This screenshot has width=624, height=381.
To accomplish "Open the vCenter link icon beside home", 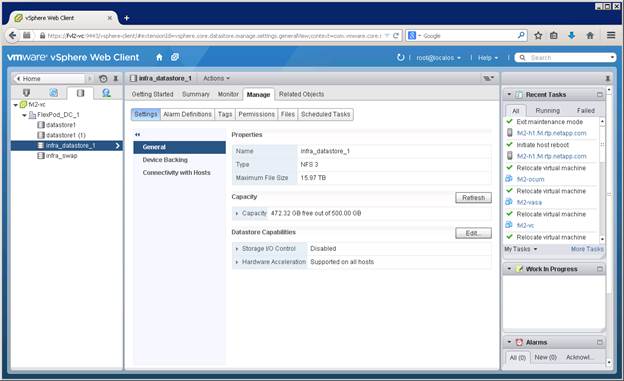I will pos(175,57).
